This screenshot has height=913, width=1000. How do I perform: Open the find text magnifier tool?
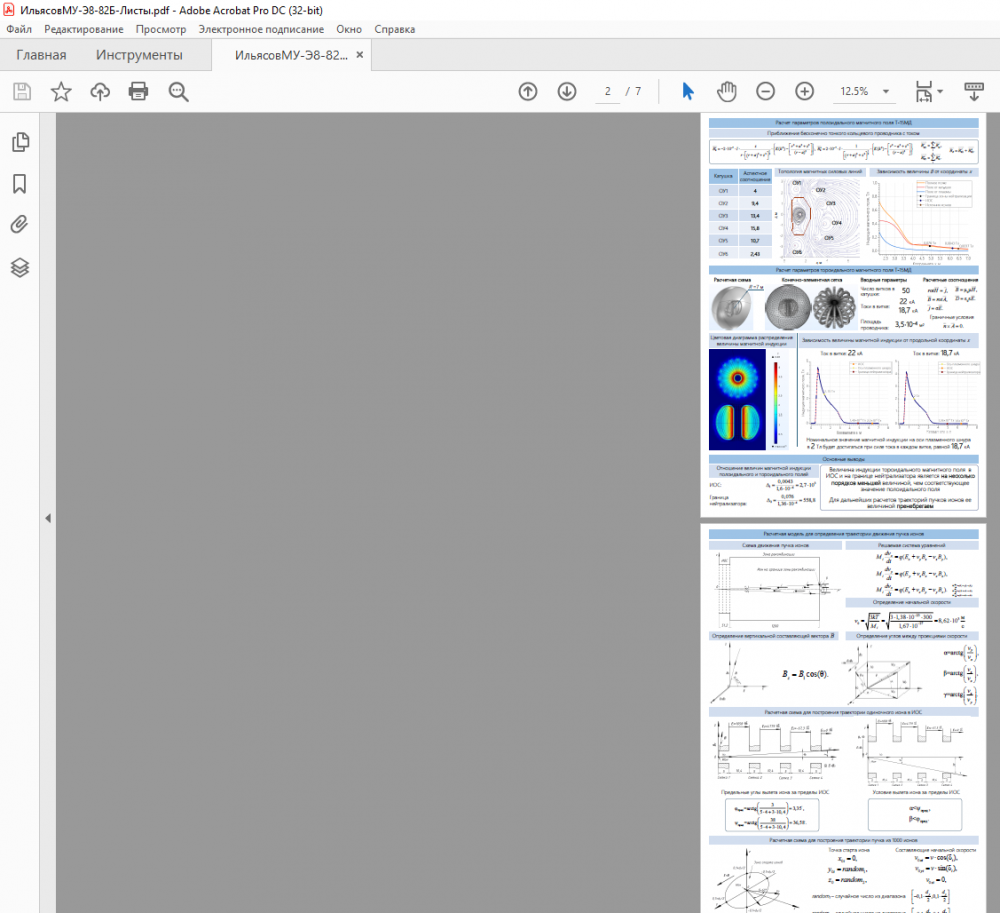pos(179,92)
